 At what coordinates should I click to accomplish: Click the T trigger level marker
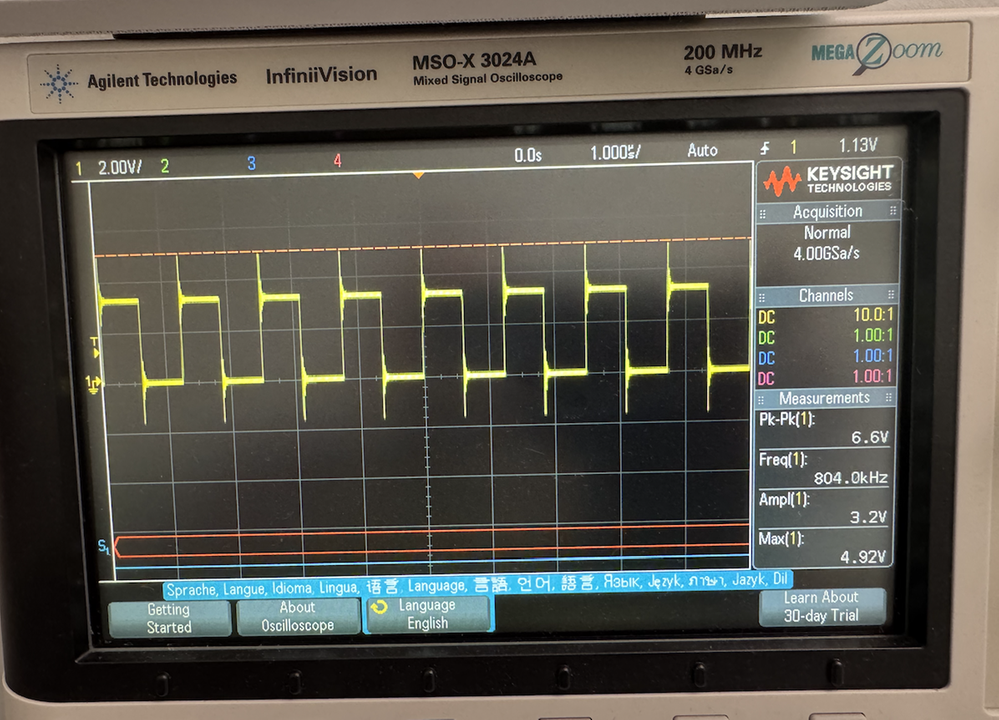pos(95,347)
